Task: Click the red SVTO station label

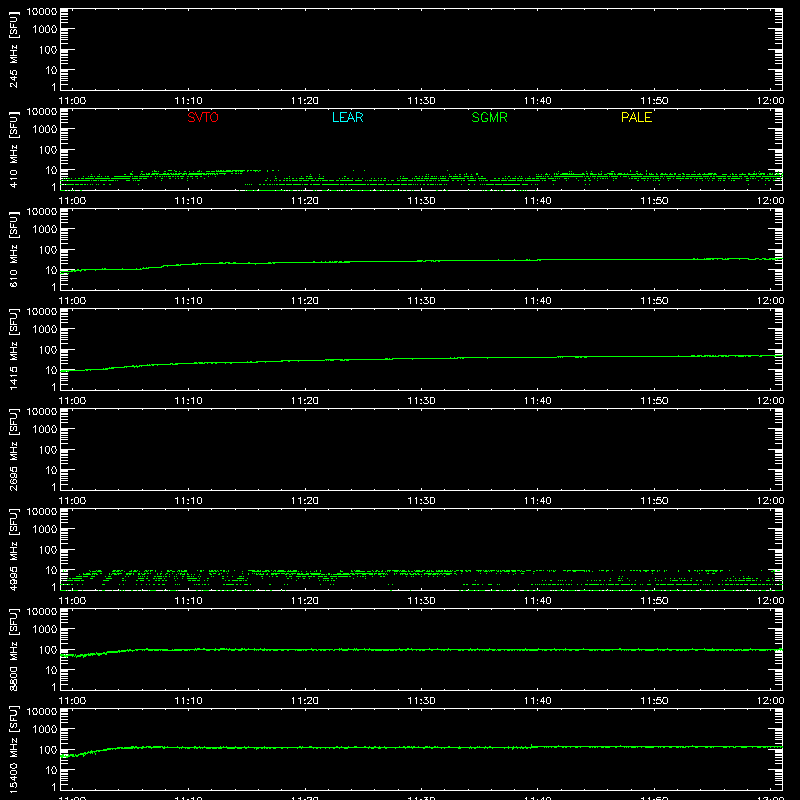Action: [203, 117]
